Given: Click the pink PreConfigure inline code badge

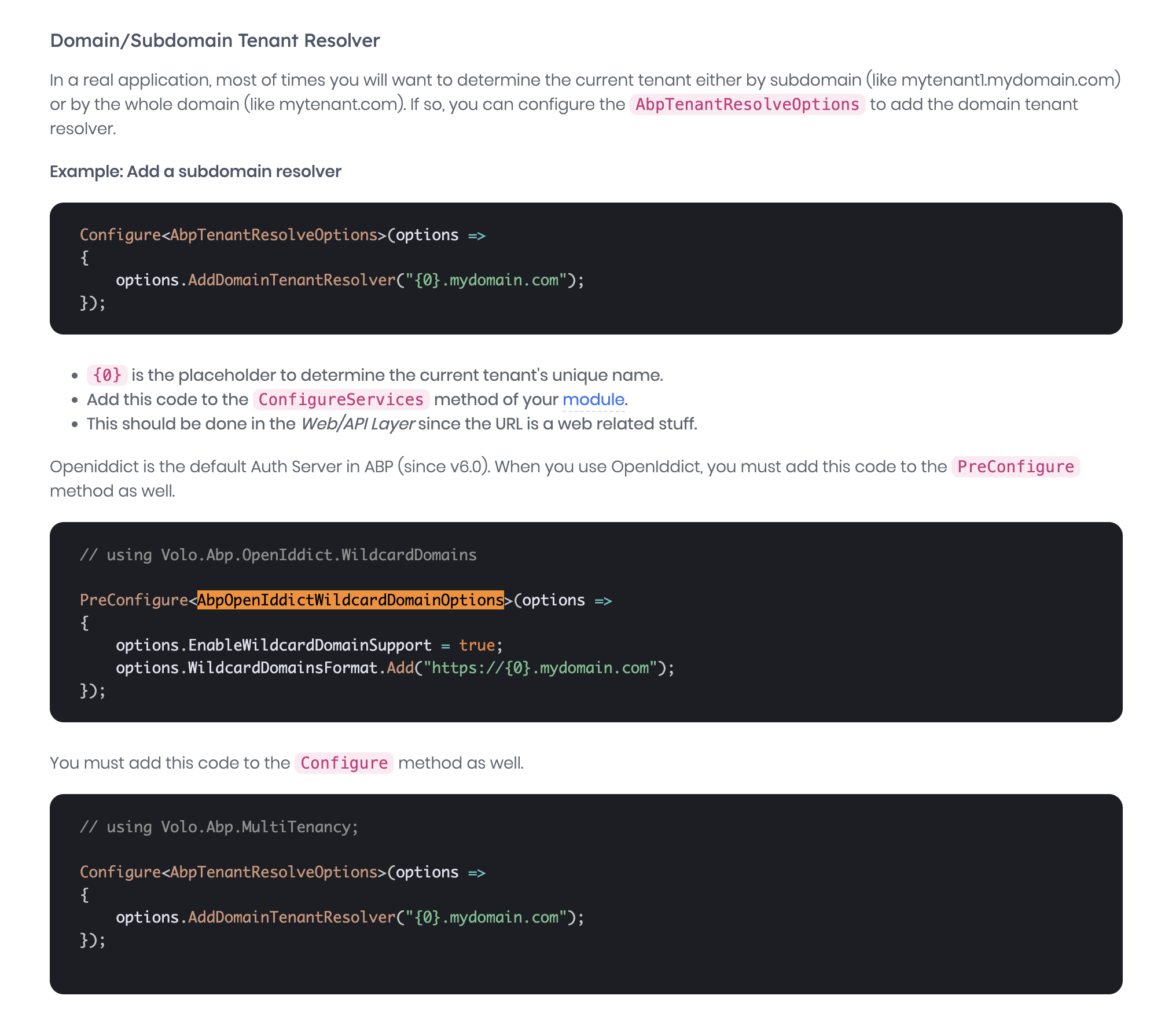Looking at the screenshot, I should (1015, 466).
